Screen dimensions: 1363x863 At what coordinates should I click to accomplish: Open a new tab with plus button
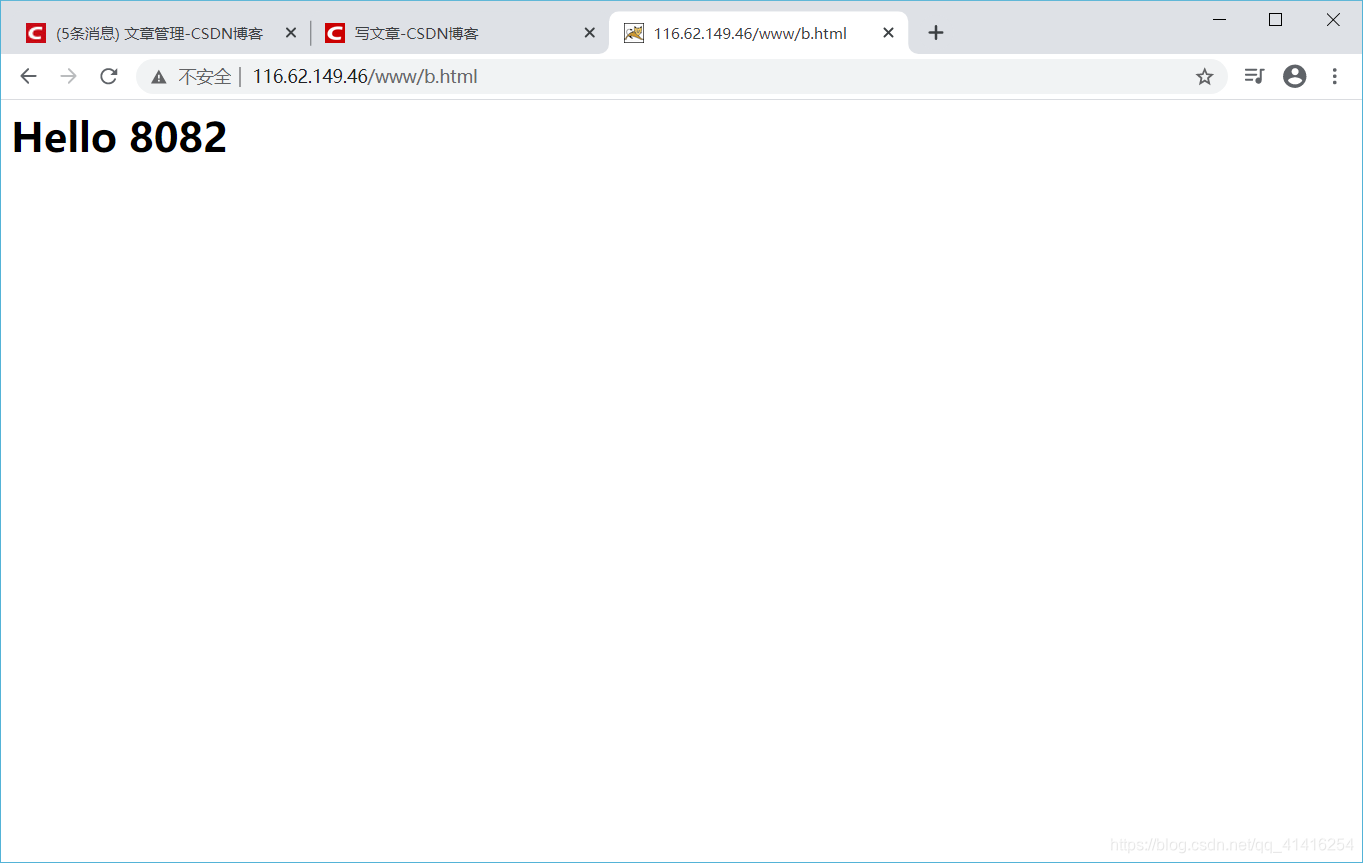coord(935,33)
